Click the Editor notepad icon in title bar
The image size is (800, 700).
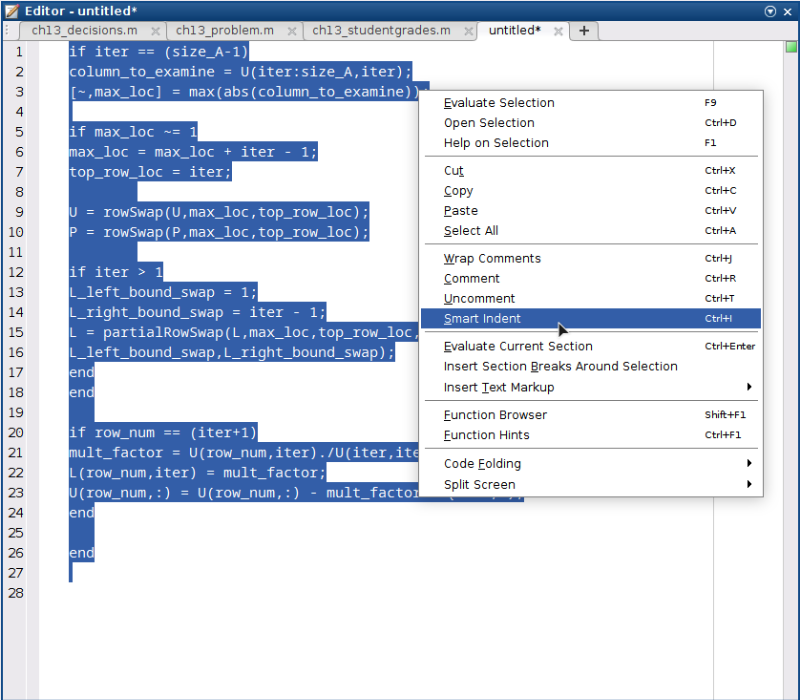pos(12,11)
